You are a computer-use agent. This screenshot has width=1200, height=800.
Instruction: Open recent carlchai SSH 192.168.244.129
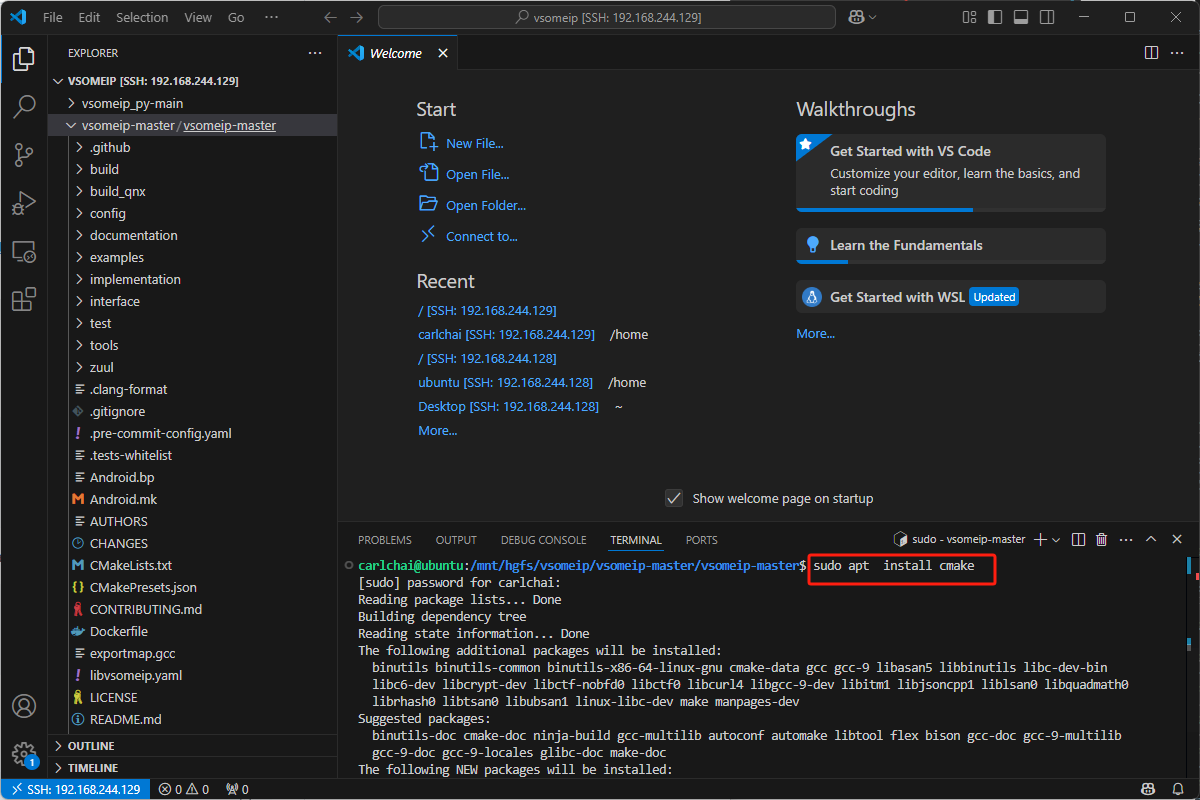[x=506, y=334]
